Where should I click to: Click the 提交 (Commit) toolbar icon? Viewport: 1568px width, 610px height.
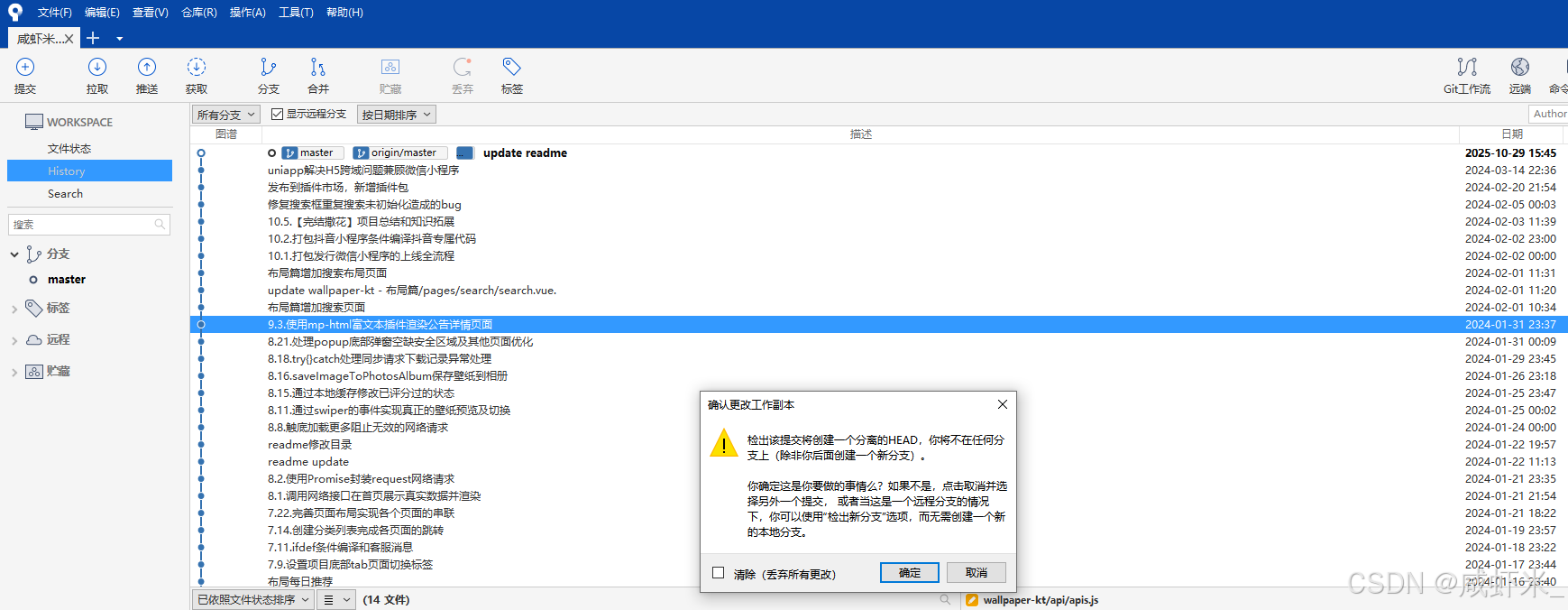tap(25, 67)
